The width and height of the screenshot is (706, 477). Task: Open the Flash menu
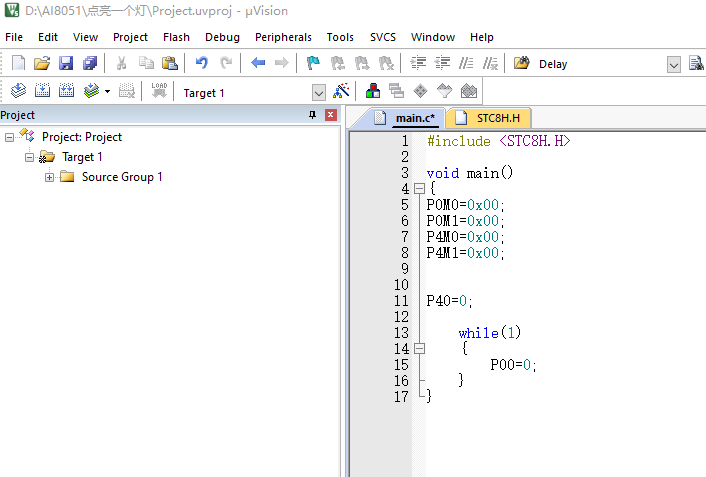(x=176, y=37)
